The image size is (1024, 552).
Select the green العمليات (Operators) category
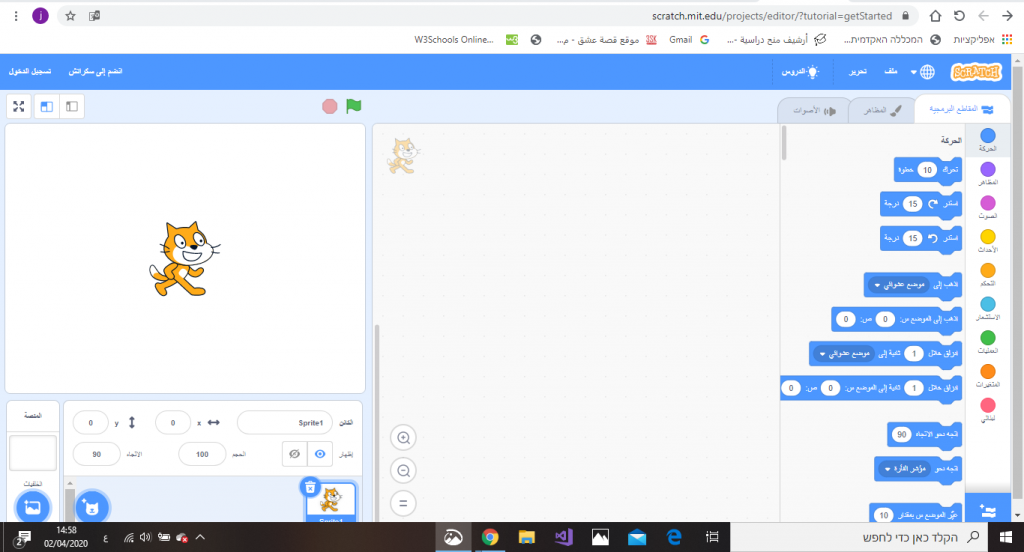click(x=987, y=342)
